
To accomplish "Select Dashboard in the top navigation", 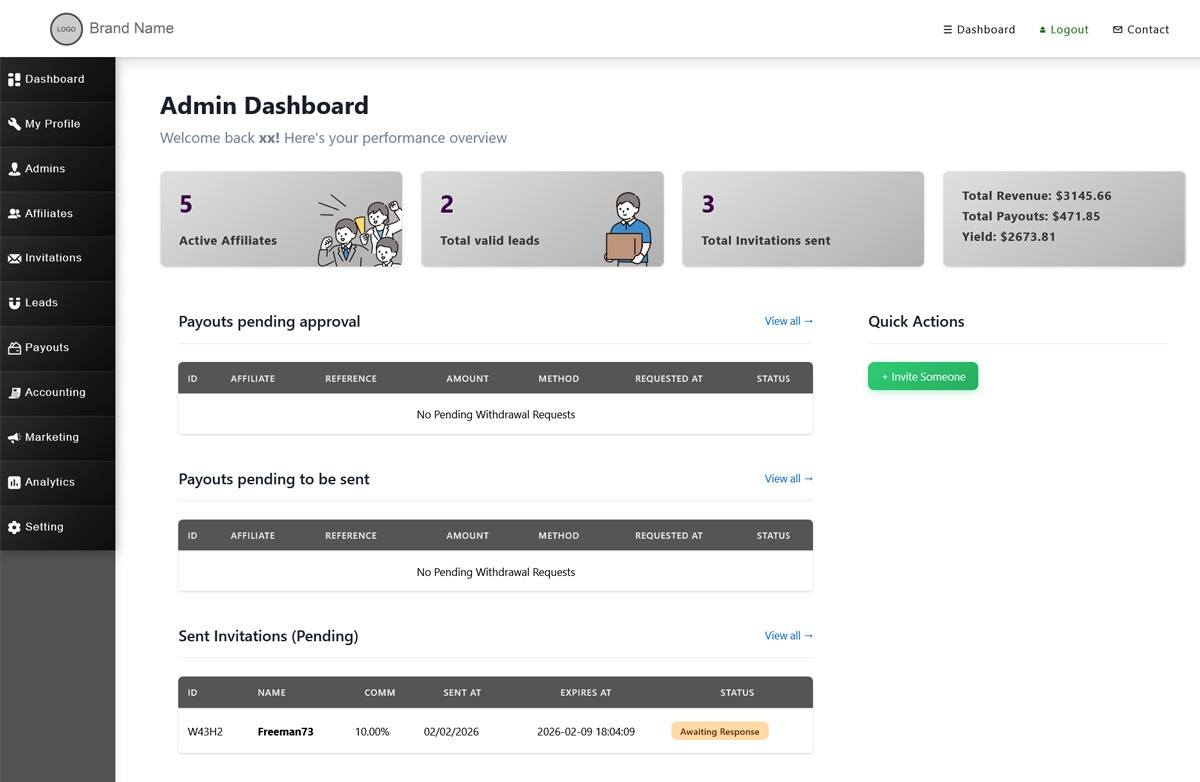I will 979,29.
